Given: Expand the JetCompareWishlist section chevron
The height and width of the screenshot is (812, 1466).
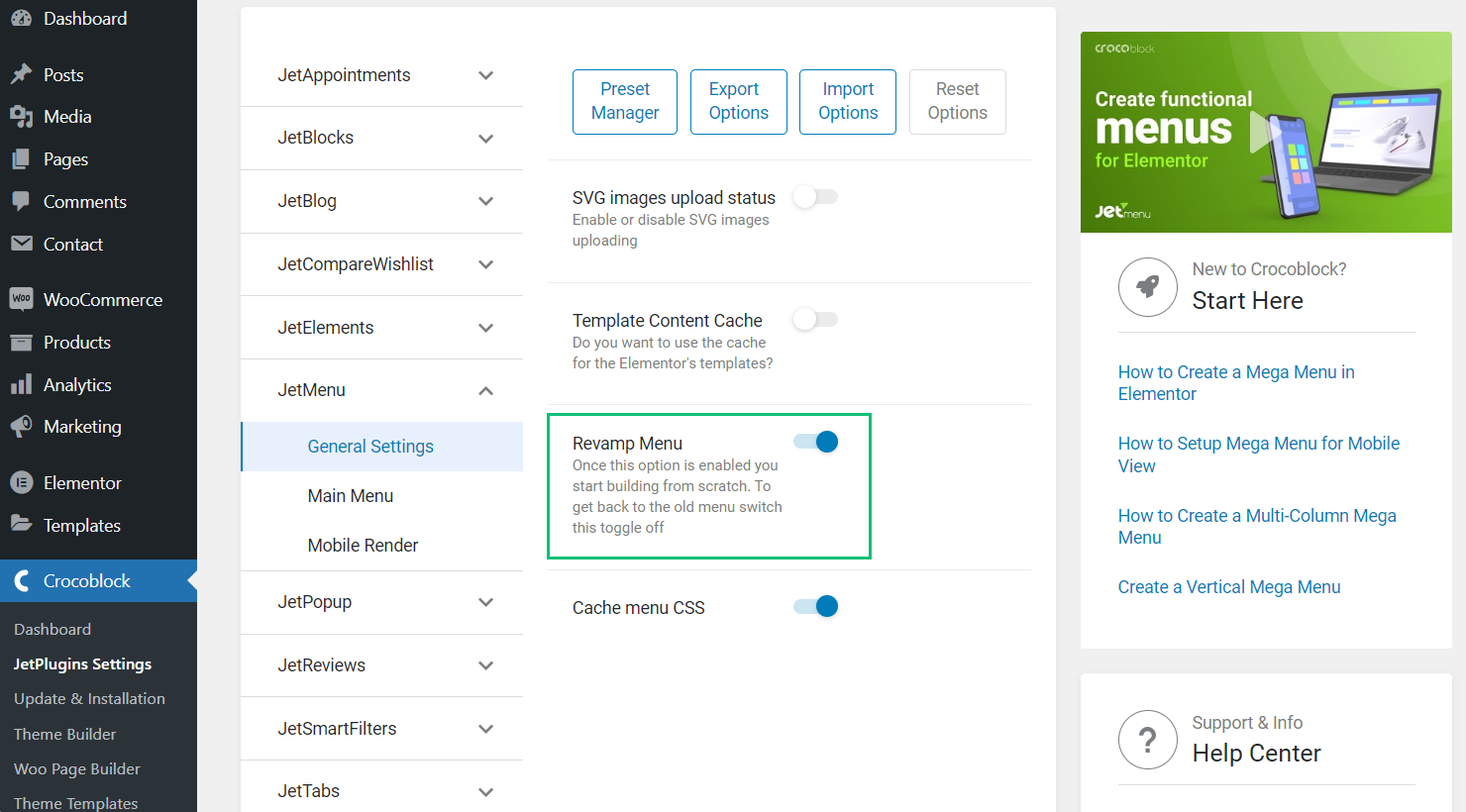Looking at the screenshot, I should point(485,264).
